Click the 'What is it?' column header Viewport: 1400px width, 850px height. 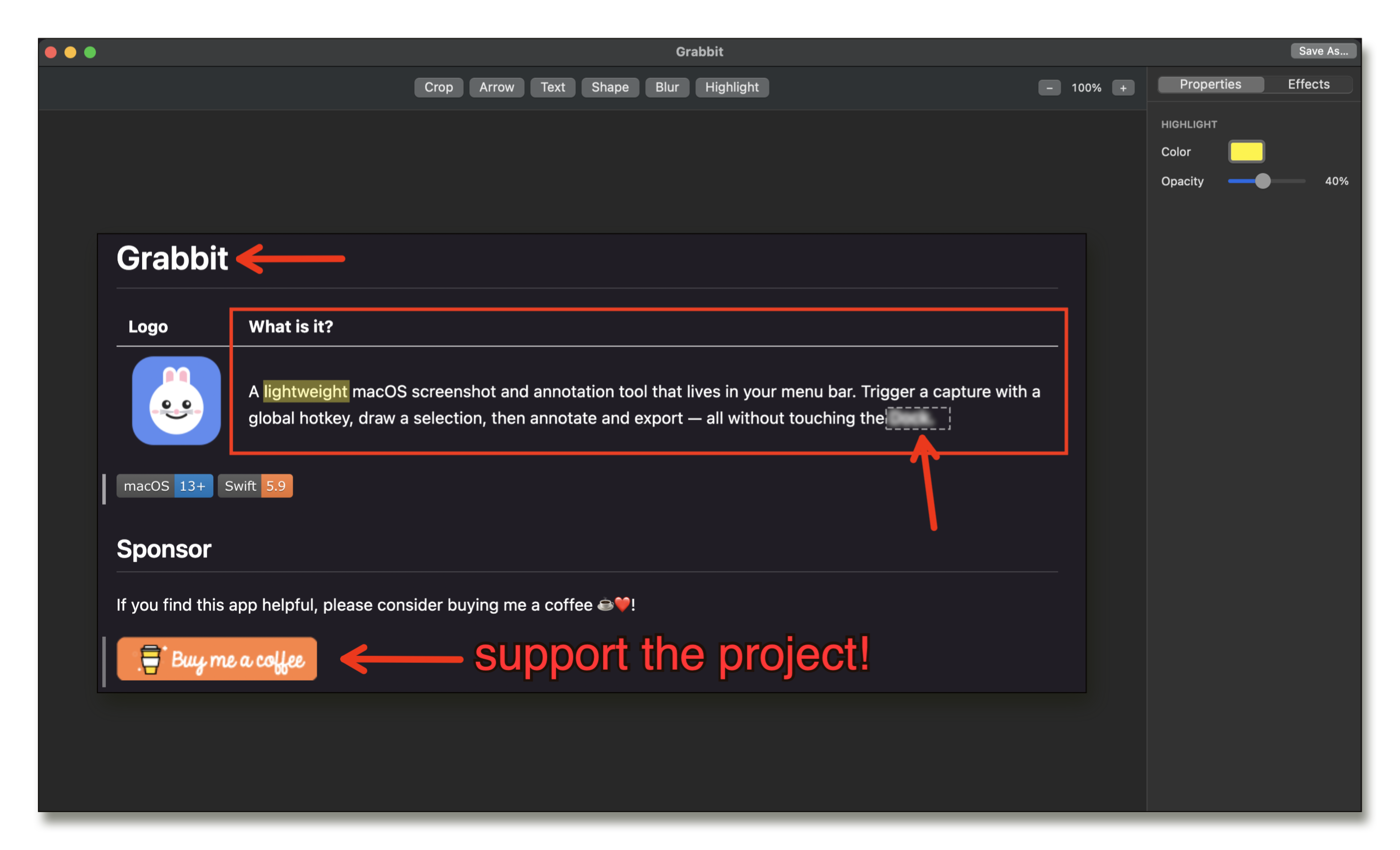[x=291, y=326]
